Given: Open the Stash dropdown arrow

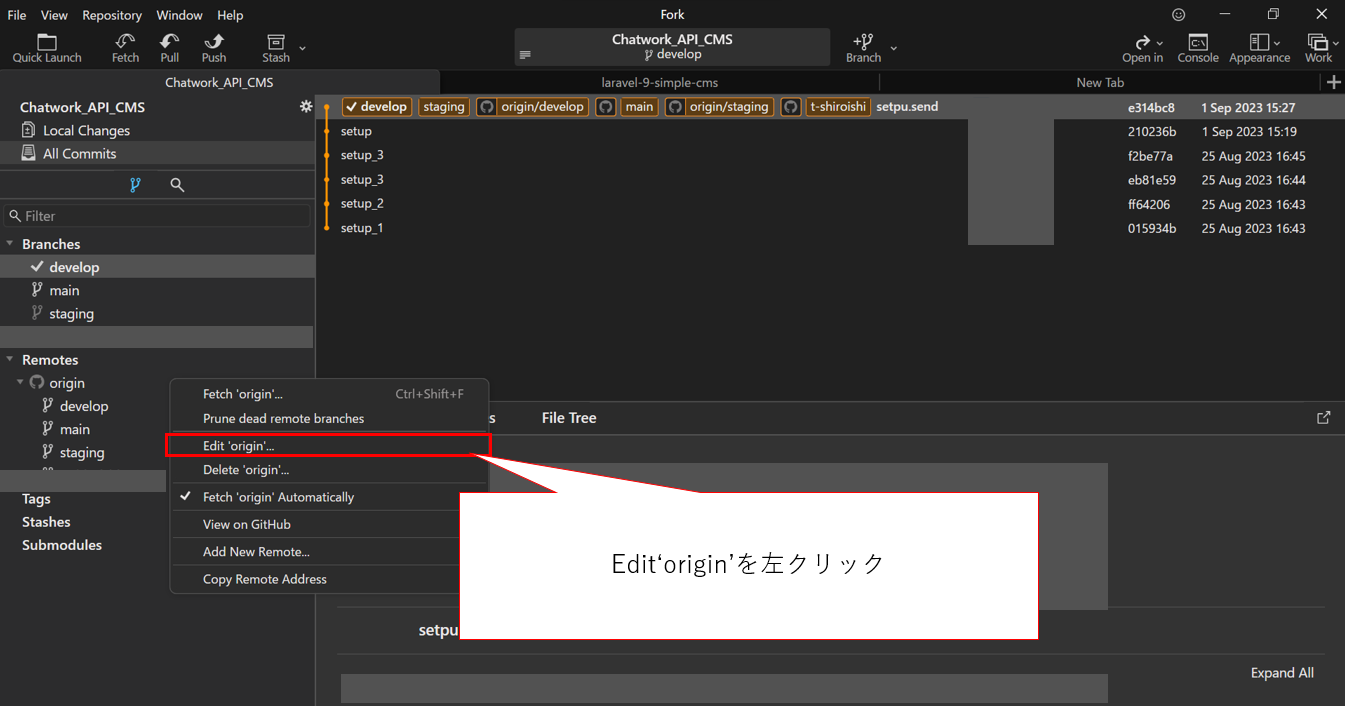Looking at the screenshot, I should (x=302, y=47).
